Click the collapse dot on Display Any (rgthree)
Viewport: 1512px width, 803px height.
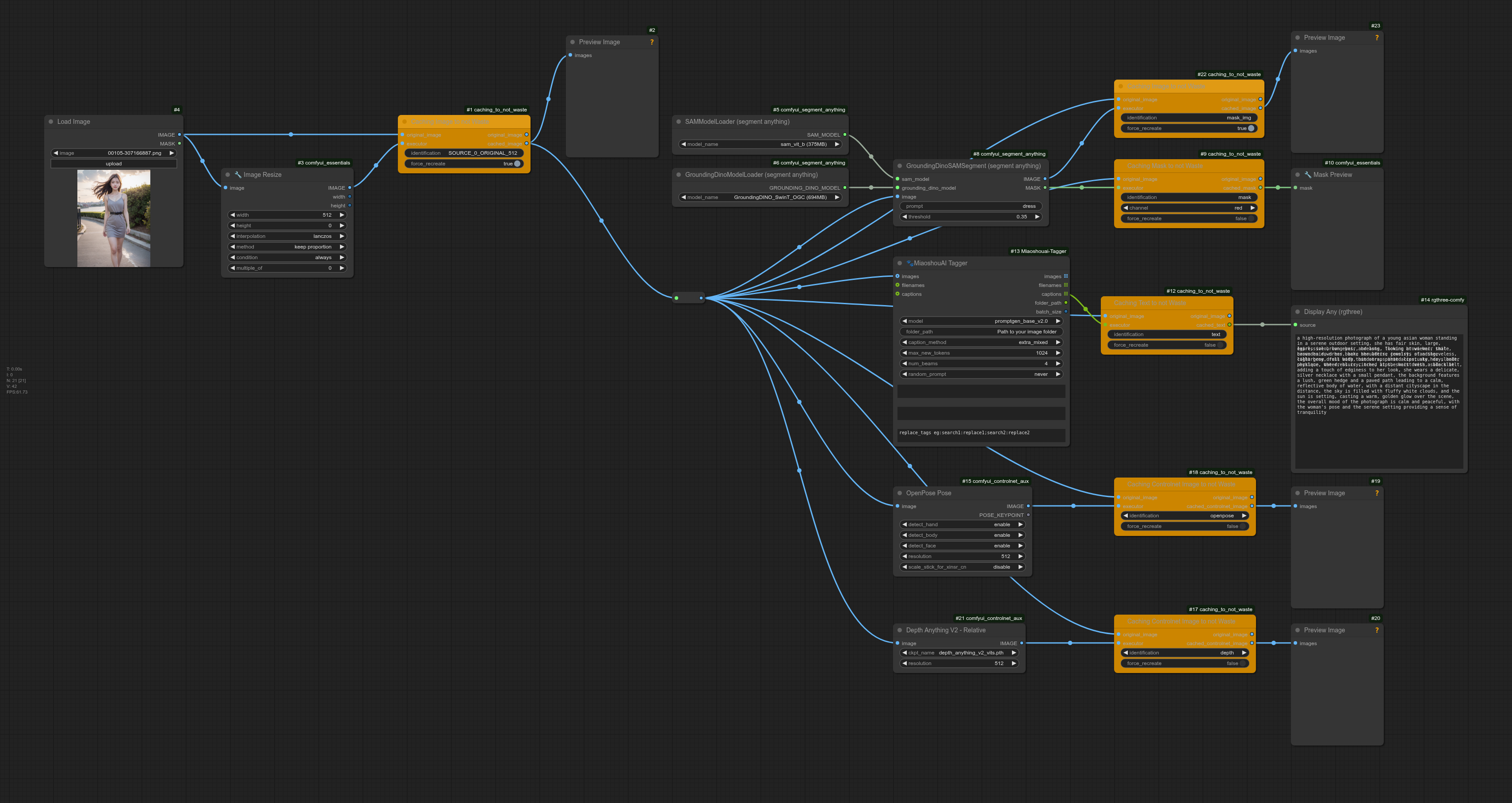coord(1298,312)
